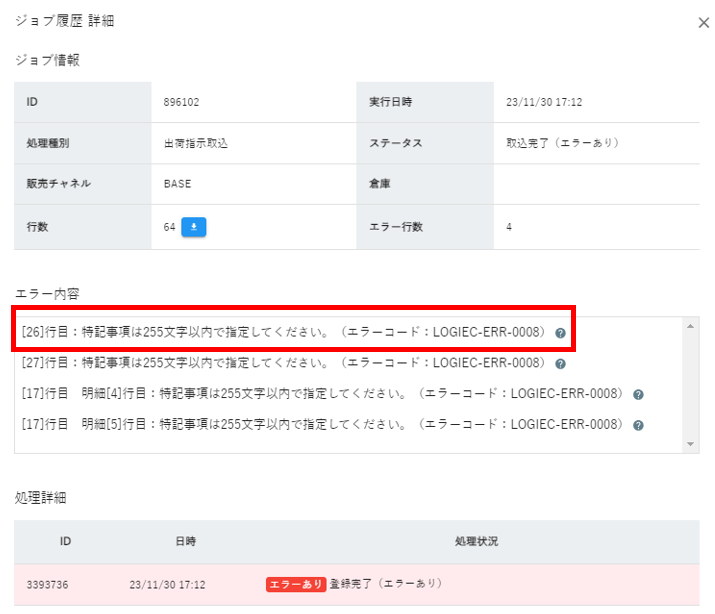The width and height of the screenshot is (715, 614).
Task: Click the 日時 column header
Action: pyautogui.click(x=184, y=541)
